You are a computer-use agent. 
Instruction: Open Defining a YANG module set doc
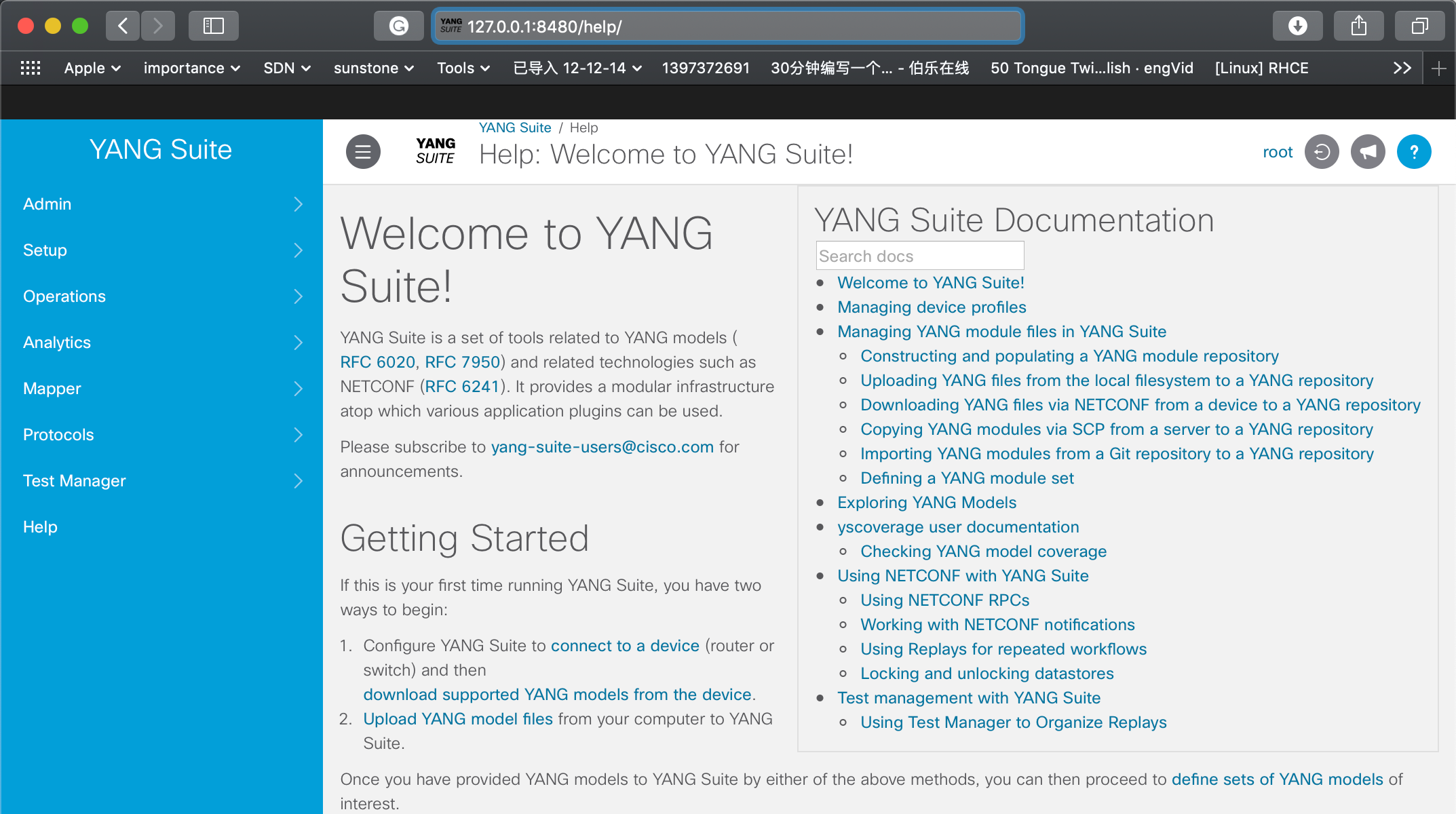pos(967,478)
